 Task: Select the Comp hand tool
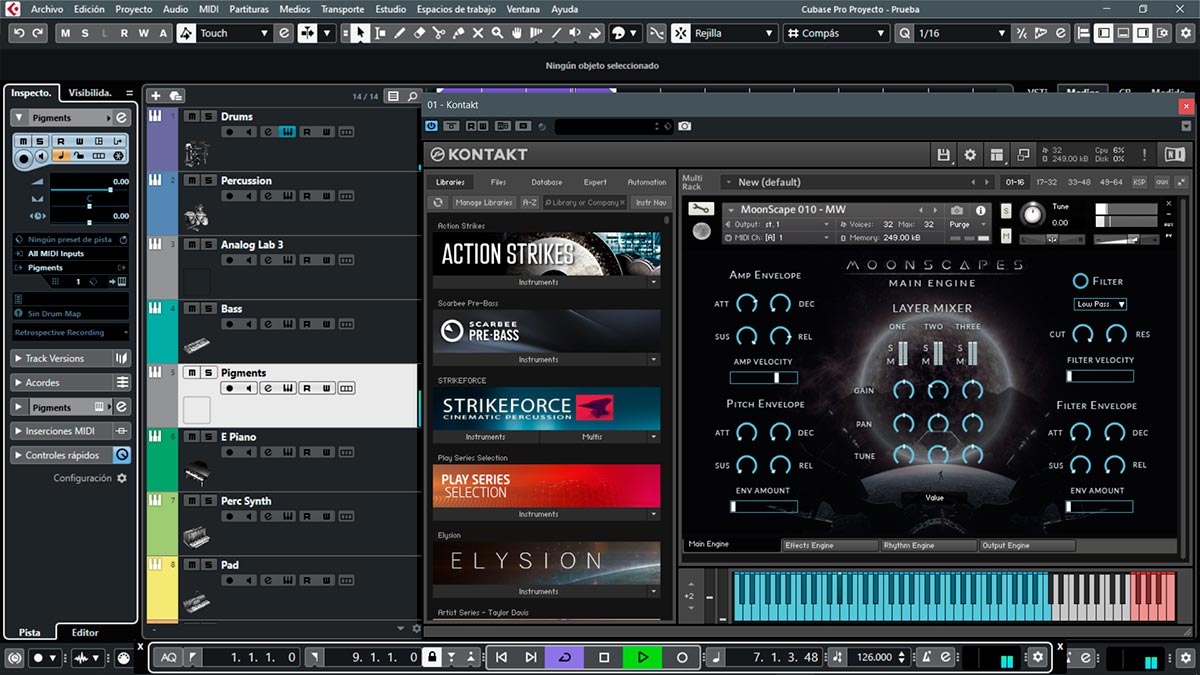coord(518,33)
